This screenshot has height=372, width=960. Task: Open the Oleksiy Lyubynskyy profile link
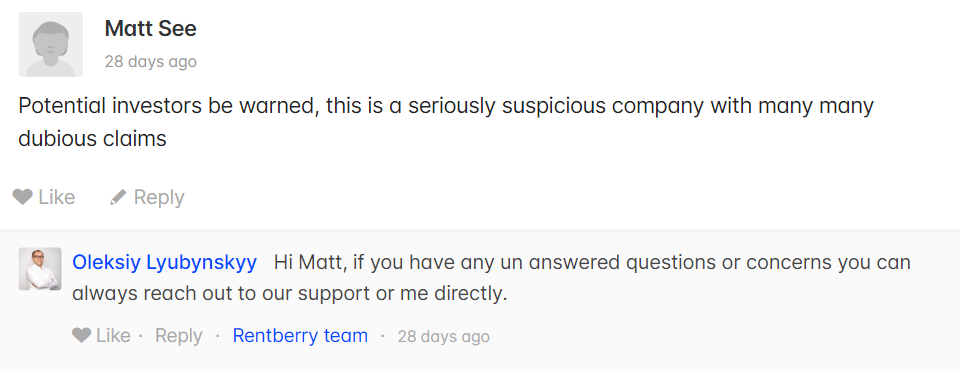click(165, 262)
